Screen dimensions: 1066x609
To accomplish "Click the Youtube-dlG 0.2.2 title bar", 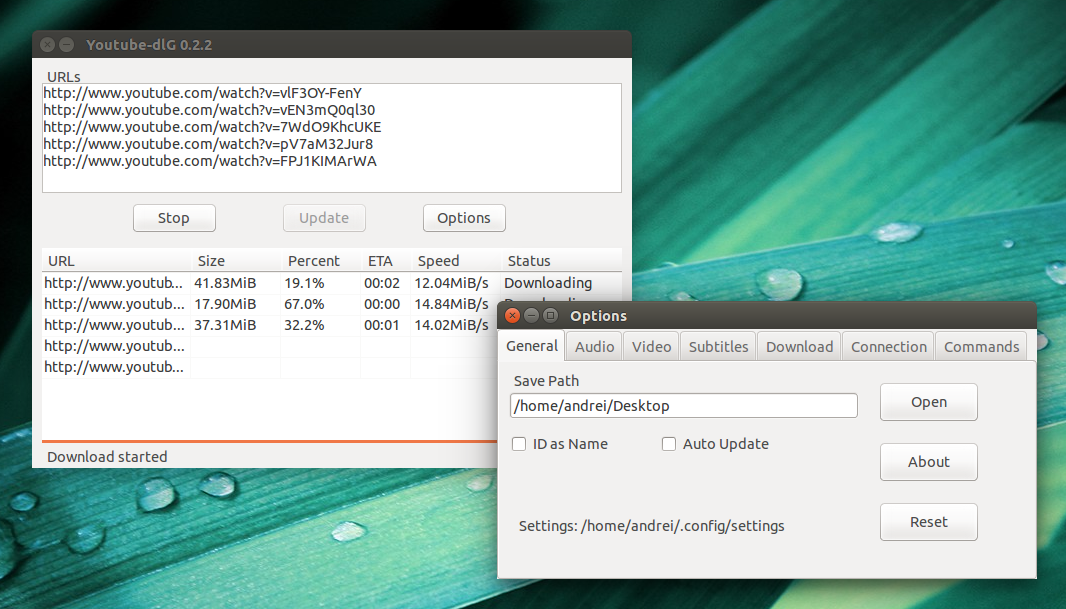I will point(332,45).
